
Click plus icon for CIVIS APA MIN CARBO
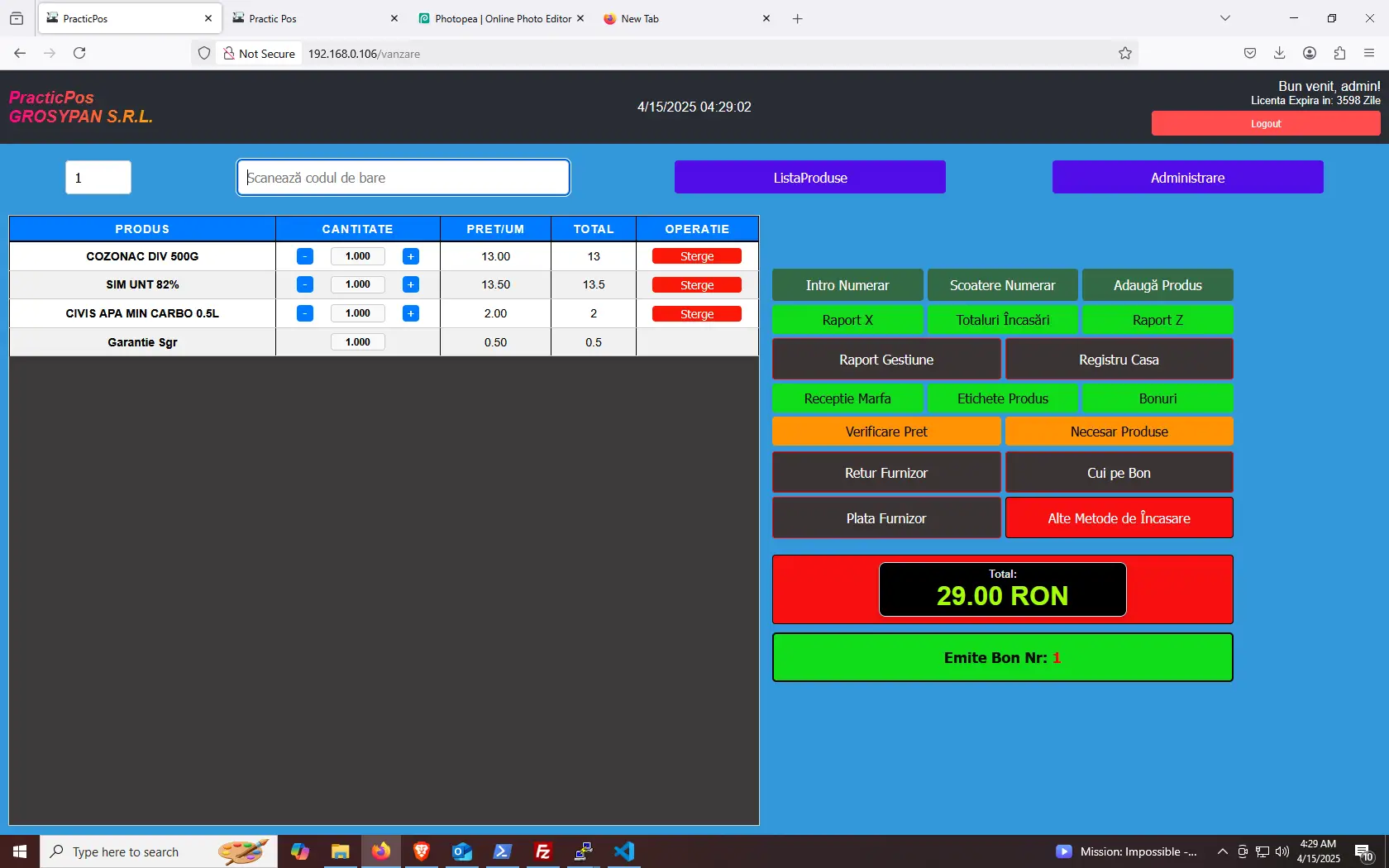point(410,313)
